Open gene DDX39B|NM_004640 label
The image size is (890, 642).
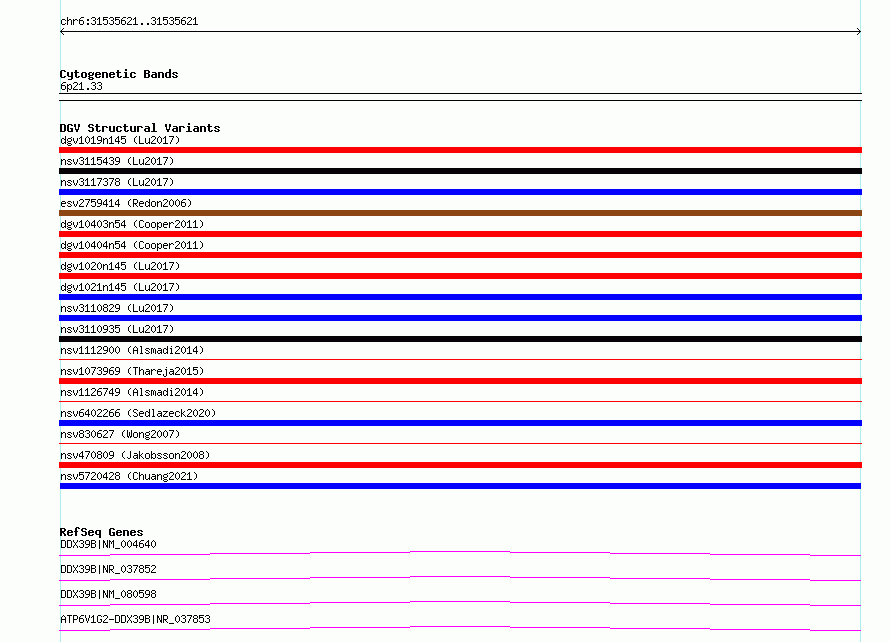(x=108, y=544)
